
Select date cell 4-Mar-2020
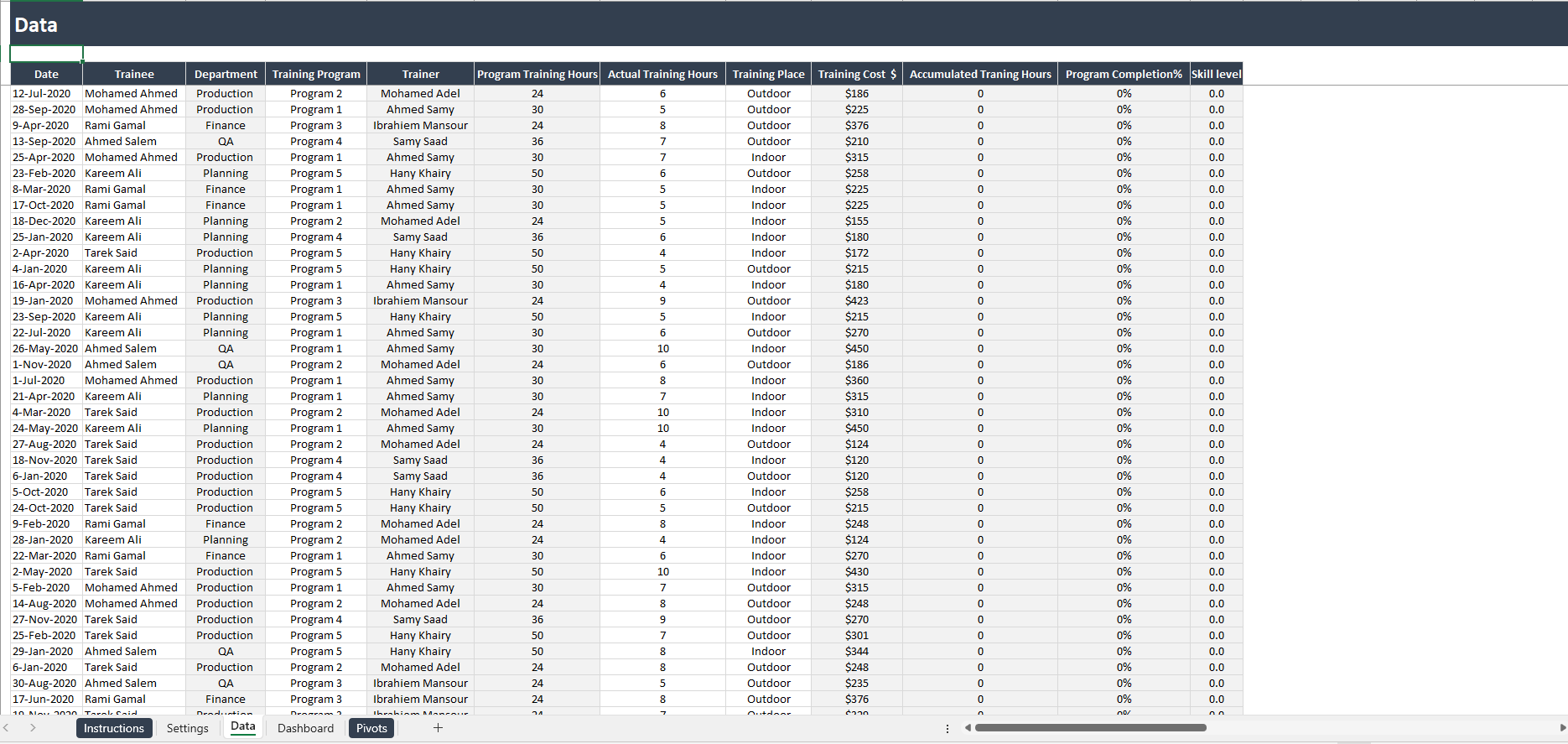tap(46, 413)
